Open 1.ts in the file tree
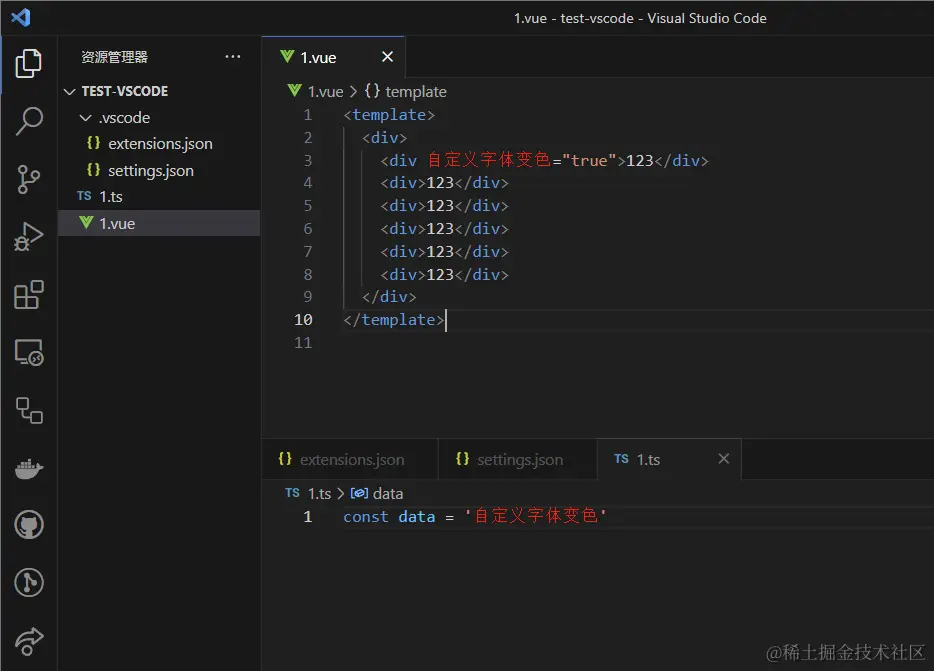 tap(160, 197)
